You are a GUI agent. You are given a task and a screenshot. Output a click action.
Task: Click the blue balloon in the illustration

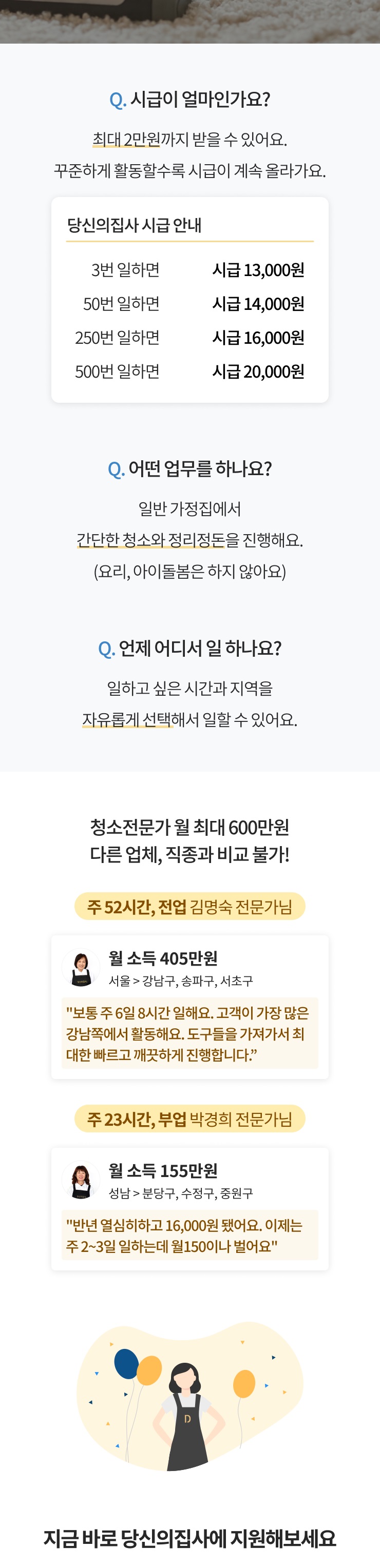[126, 1363]
